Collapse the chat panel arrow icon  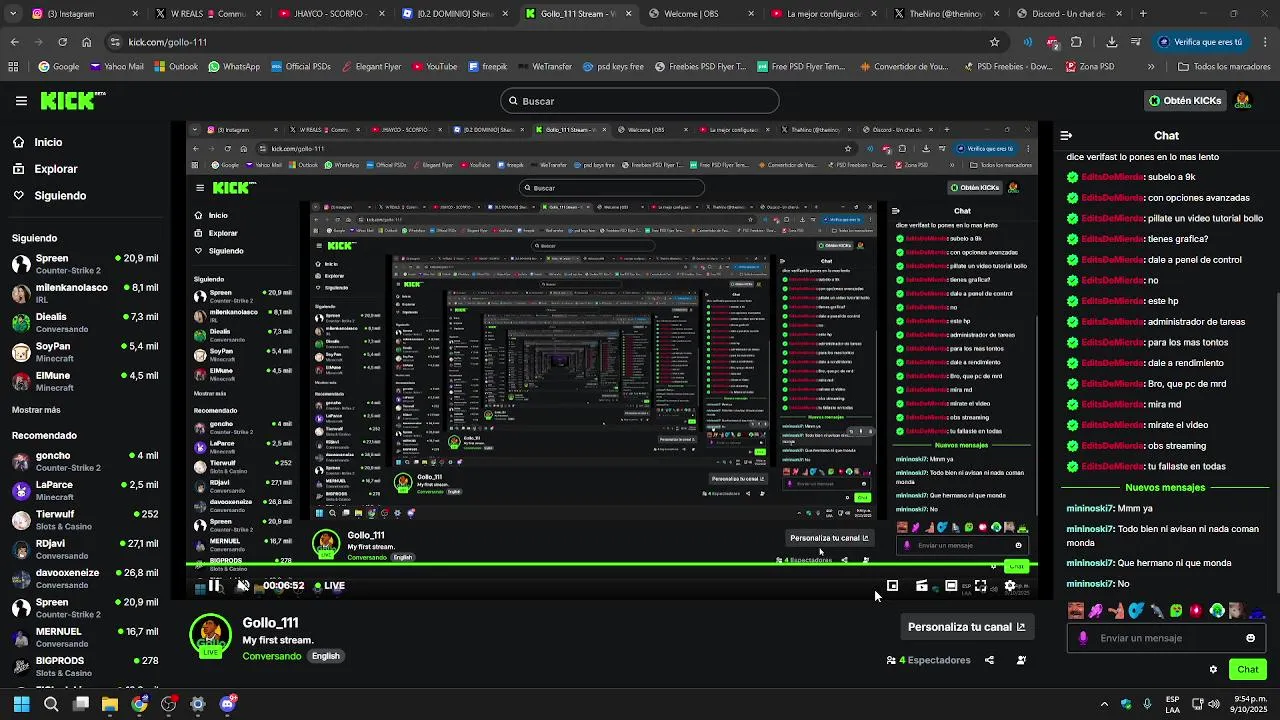[x=1066, y=136]
